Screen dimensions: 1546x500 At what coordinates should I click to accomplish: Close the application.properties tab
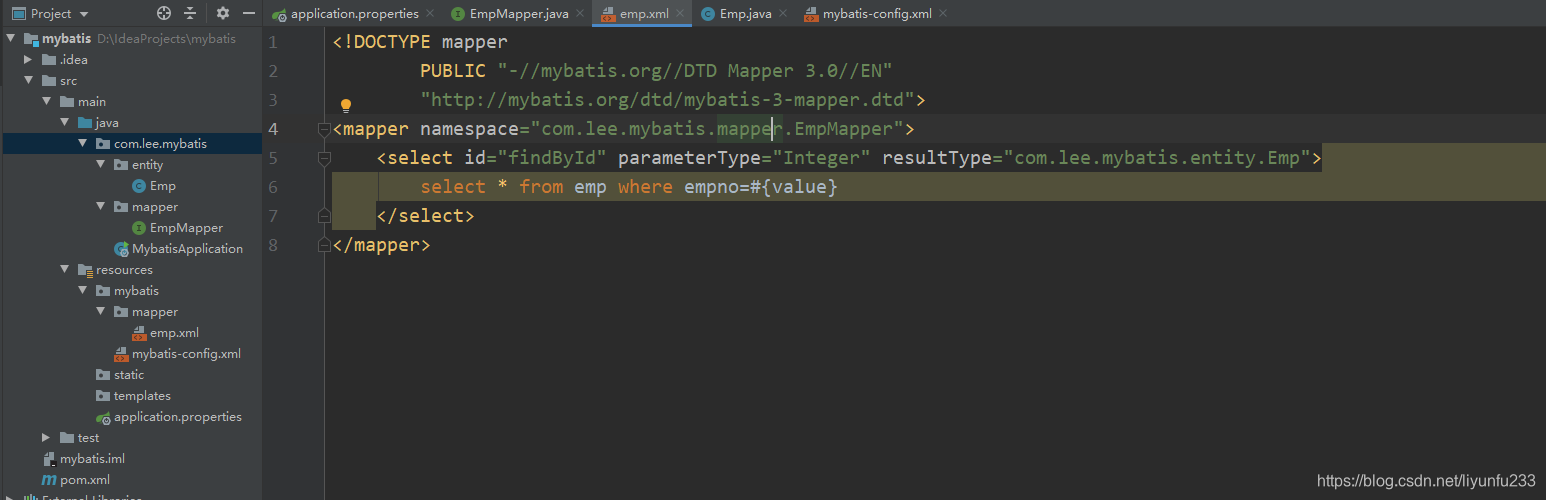click(x=430, y=14)
